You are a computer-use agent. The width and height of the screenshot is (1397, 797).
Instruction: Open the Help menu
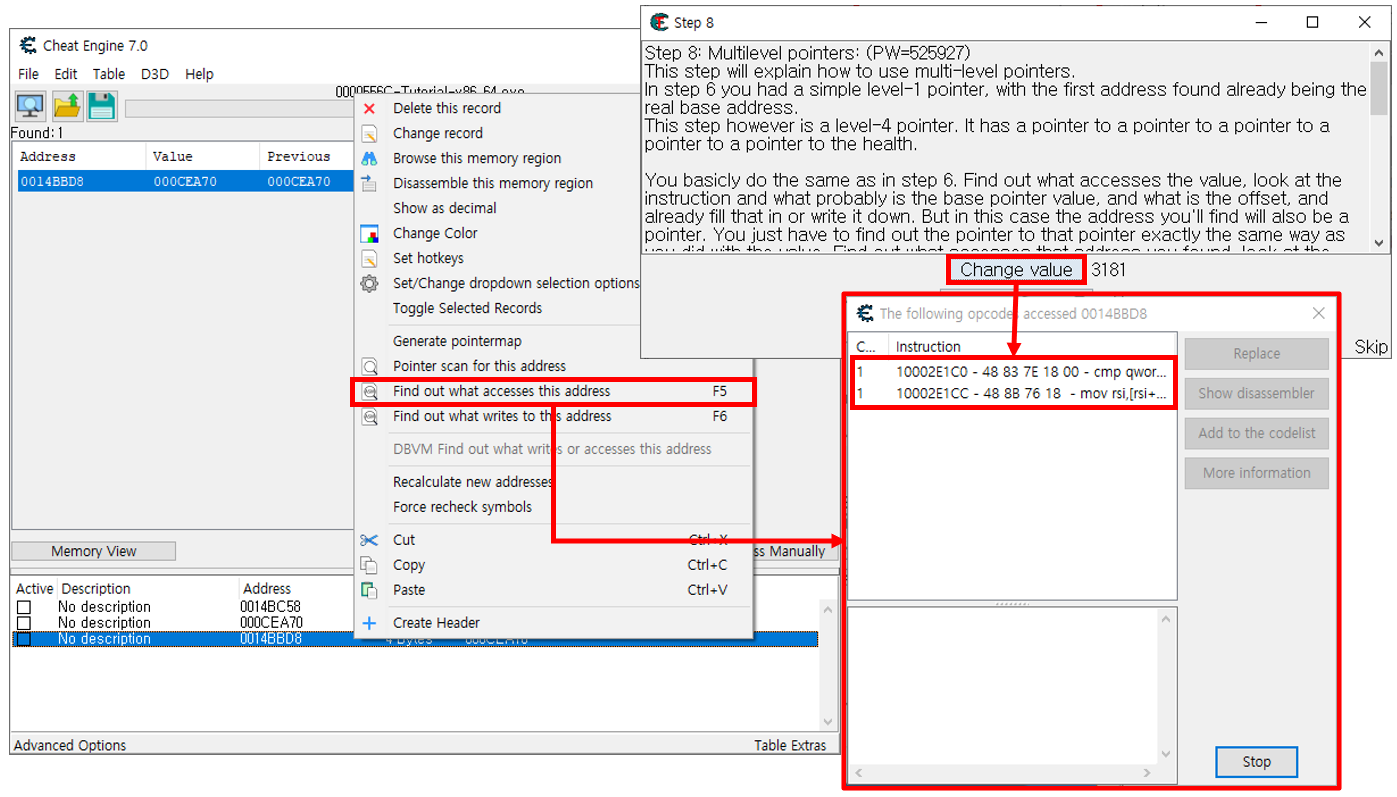click(x=199, y=74)
